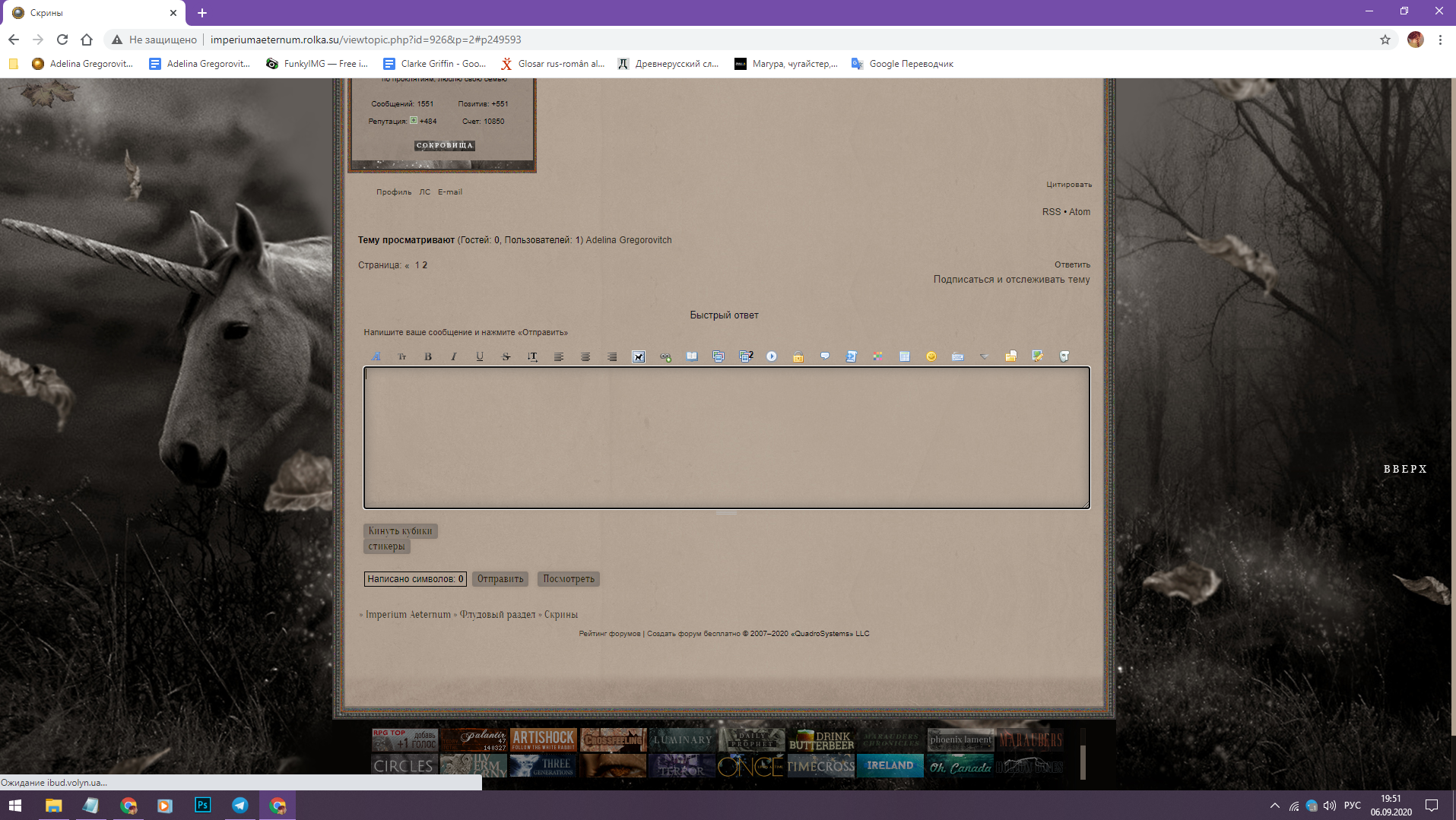The height and width of the screenshot is (820, 1456).
Task: Open the 'стикеры' stickers button
Action: pyautogui.click(x=387, y=546)
